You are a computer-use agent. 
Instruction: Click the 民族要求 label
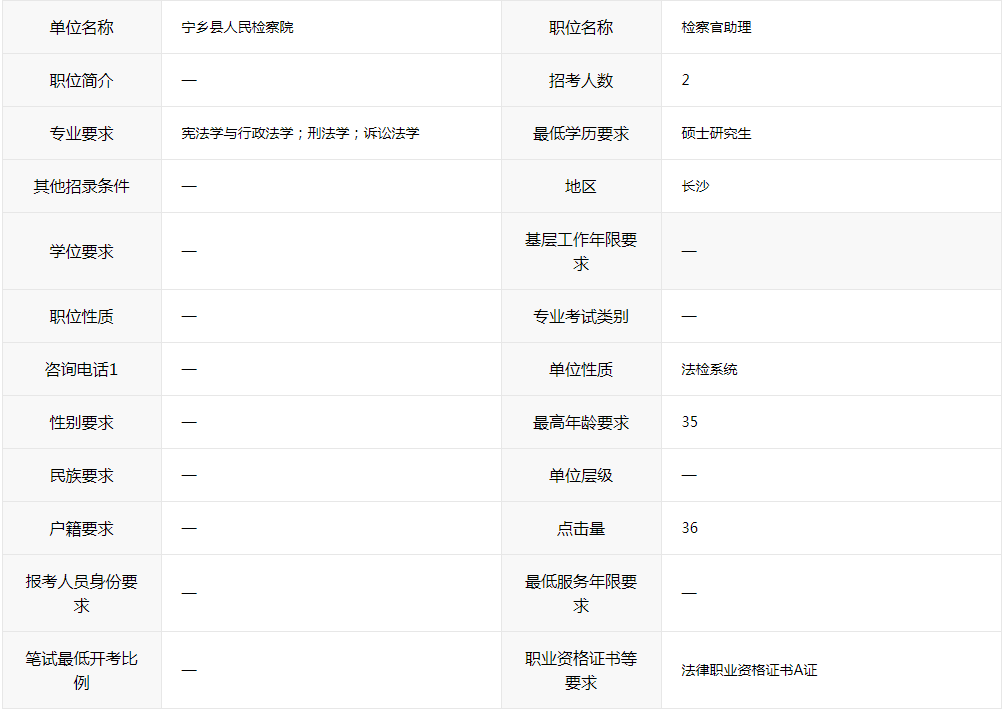coord(82,476)
